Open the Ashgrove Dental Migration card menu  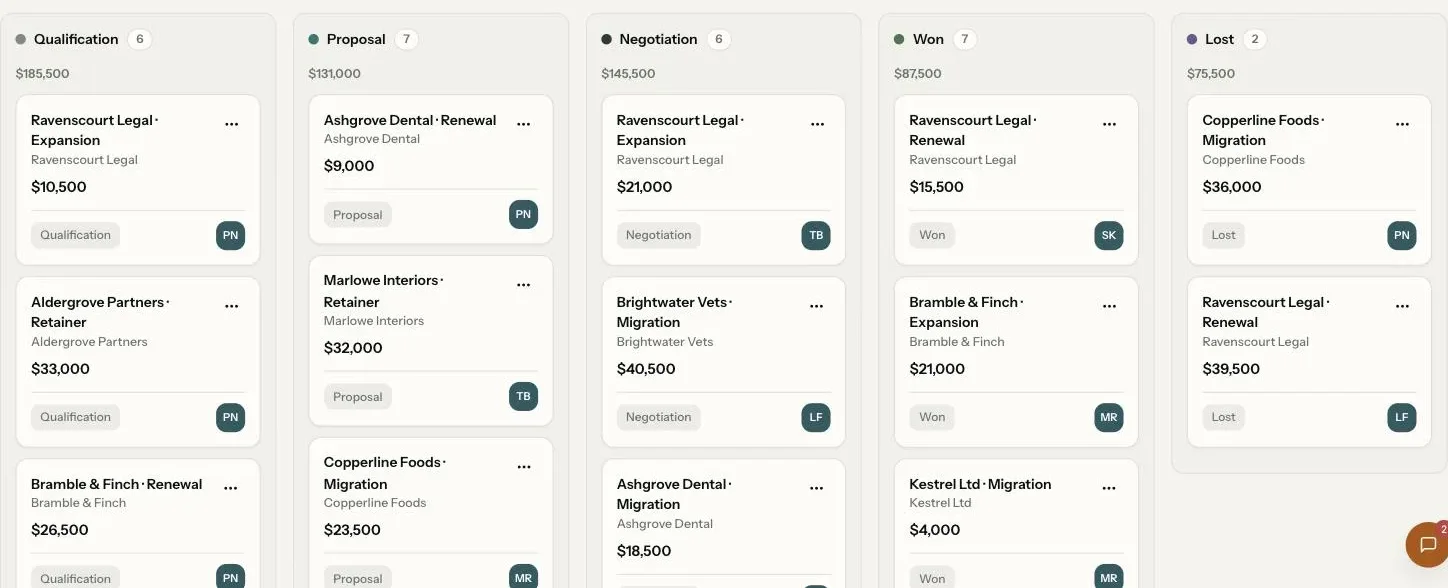pos(816,488)
